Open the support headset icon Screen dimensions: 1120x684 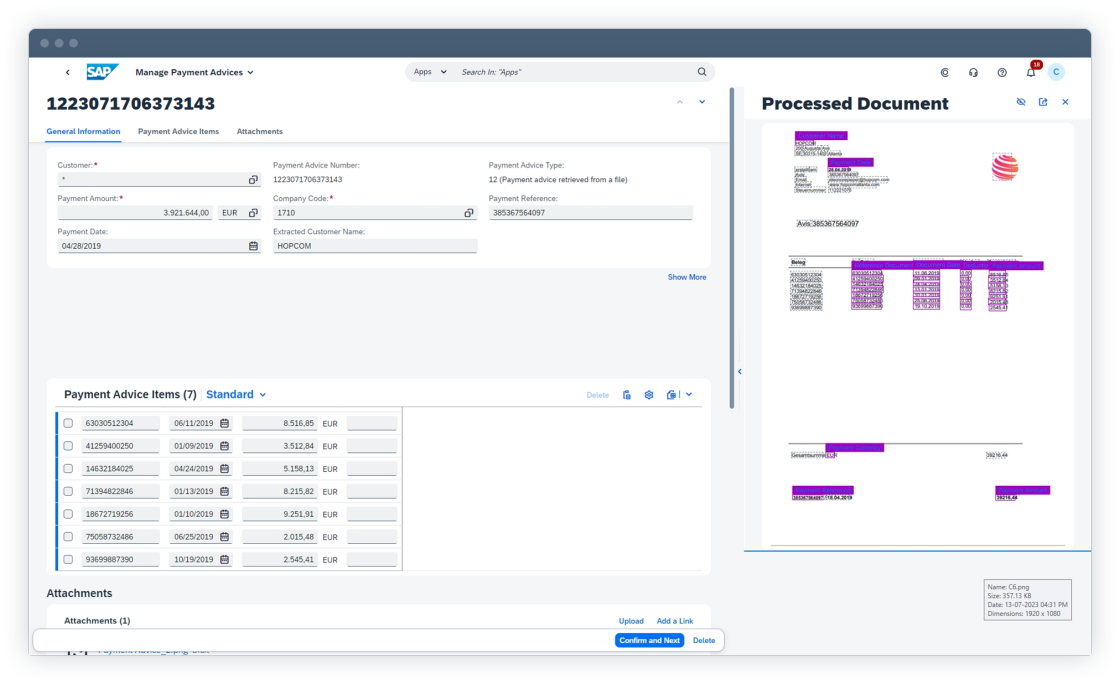pos(973,73)
